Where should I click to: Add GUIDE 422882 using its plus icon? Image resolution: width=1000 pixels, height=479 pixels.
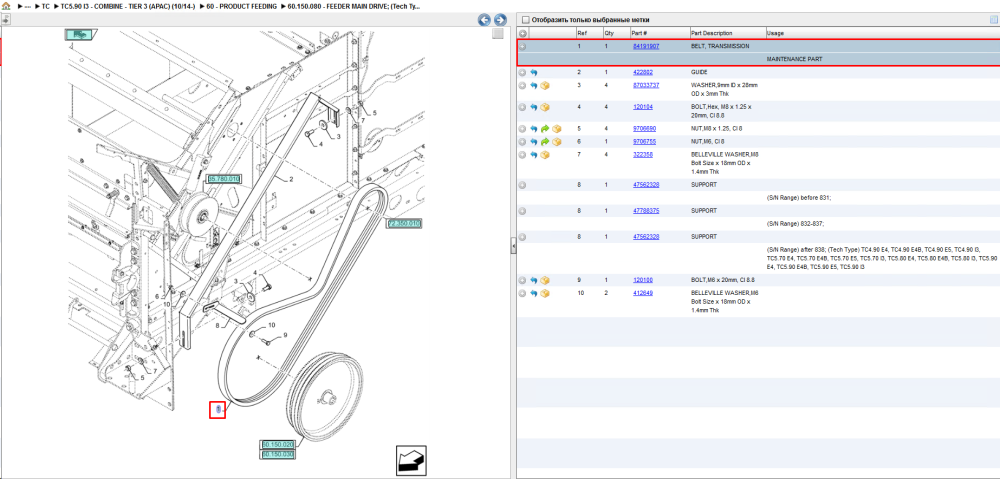(522, 73)
